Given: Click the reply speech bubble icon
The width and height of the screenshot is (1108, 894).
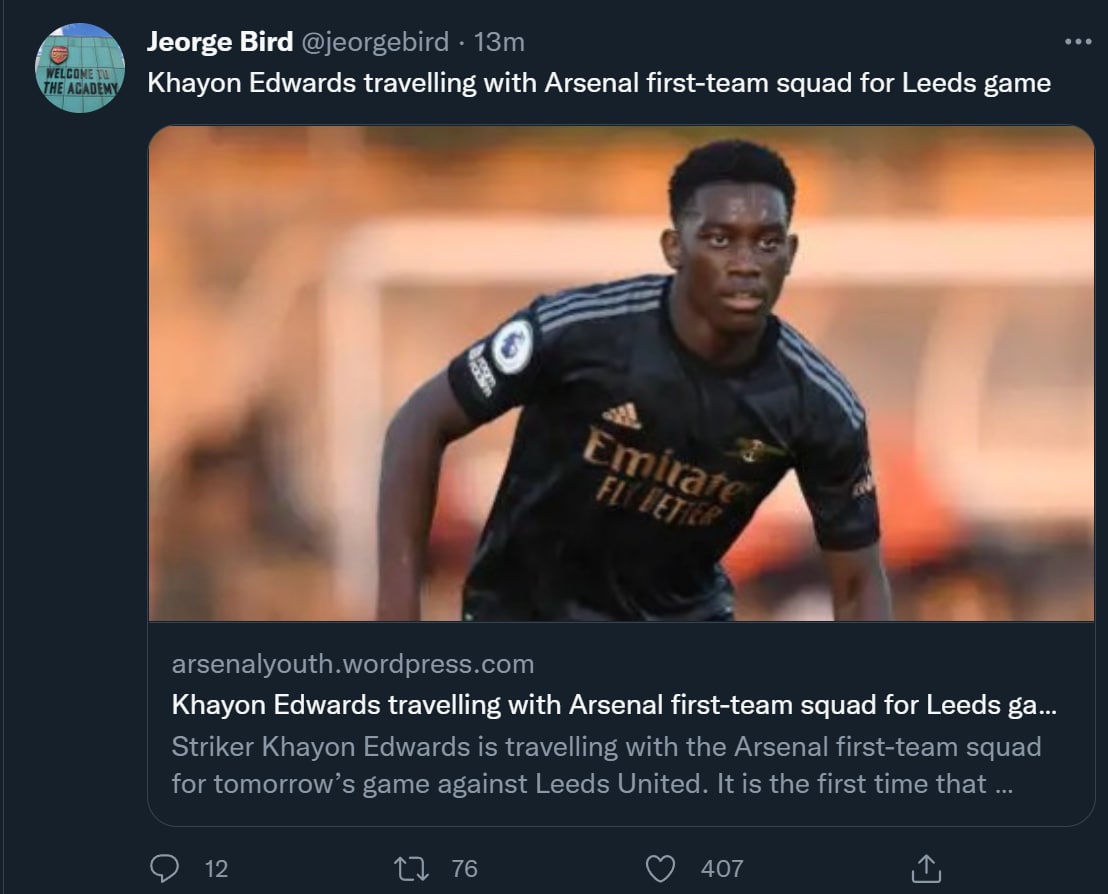Looking at the screenshot, I should [164, 868].
